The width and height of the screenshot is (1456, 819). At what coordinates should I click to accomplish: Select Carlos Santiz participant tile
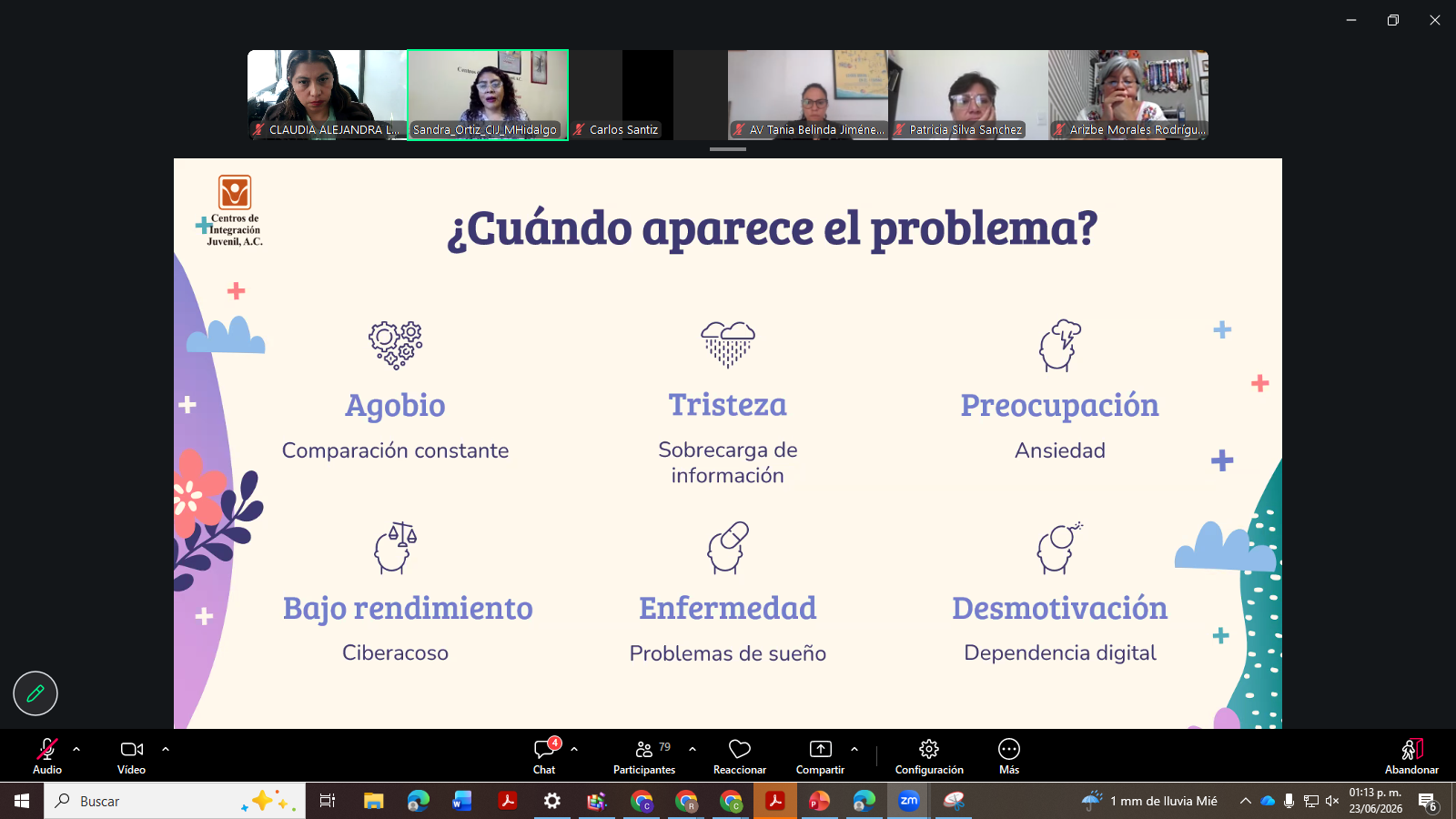pyautogui.click(x=648, y=95)
